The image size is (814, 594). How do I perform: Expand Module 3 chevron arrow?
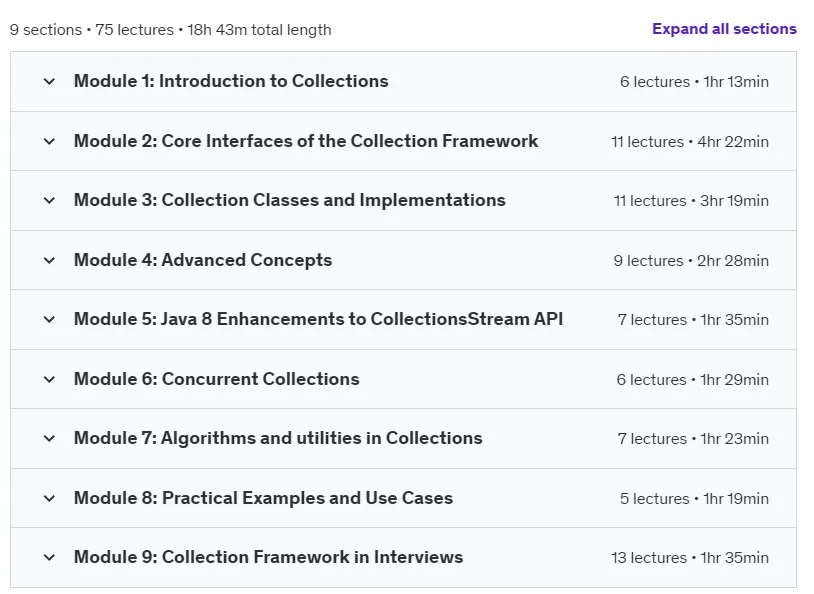pyautogui.click(x=49, y=200)
